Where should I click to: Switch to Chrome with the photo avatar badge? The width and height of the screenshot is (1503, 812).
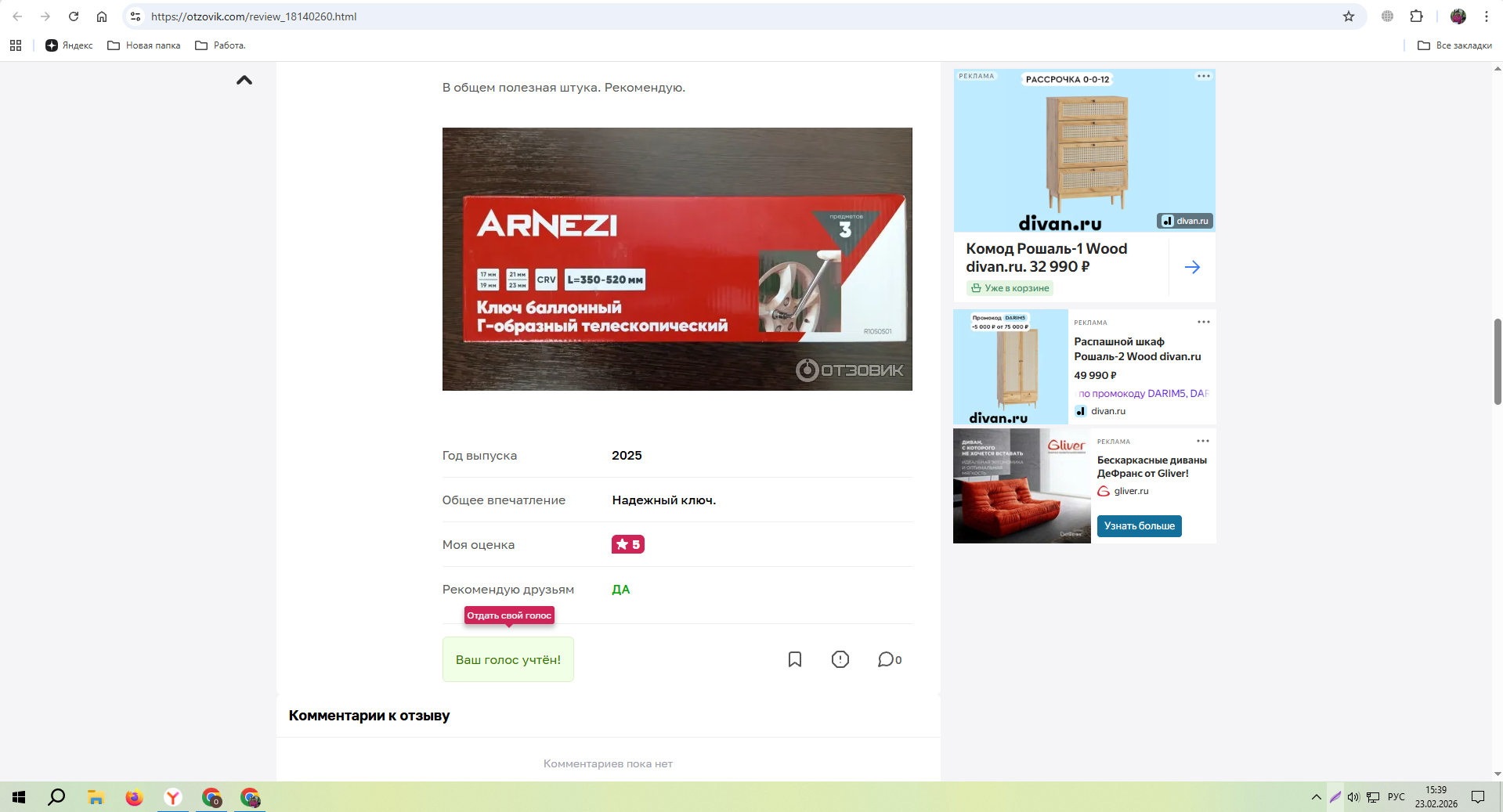click(250, 797)
